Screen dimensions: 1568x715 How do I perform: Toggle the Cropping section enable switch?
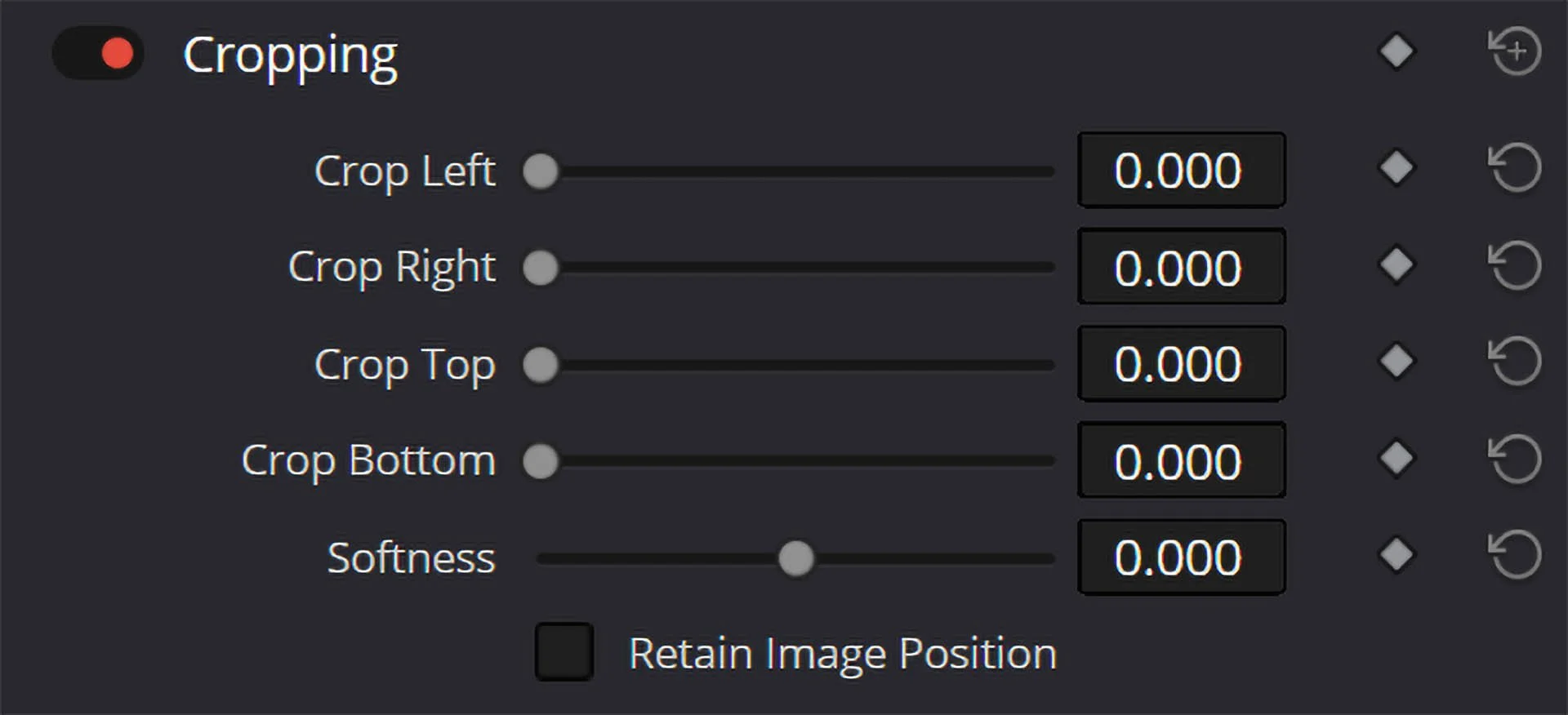tap(98, 54)
